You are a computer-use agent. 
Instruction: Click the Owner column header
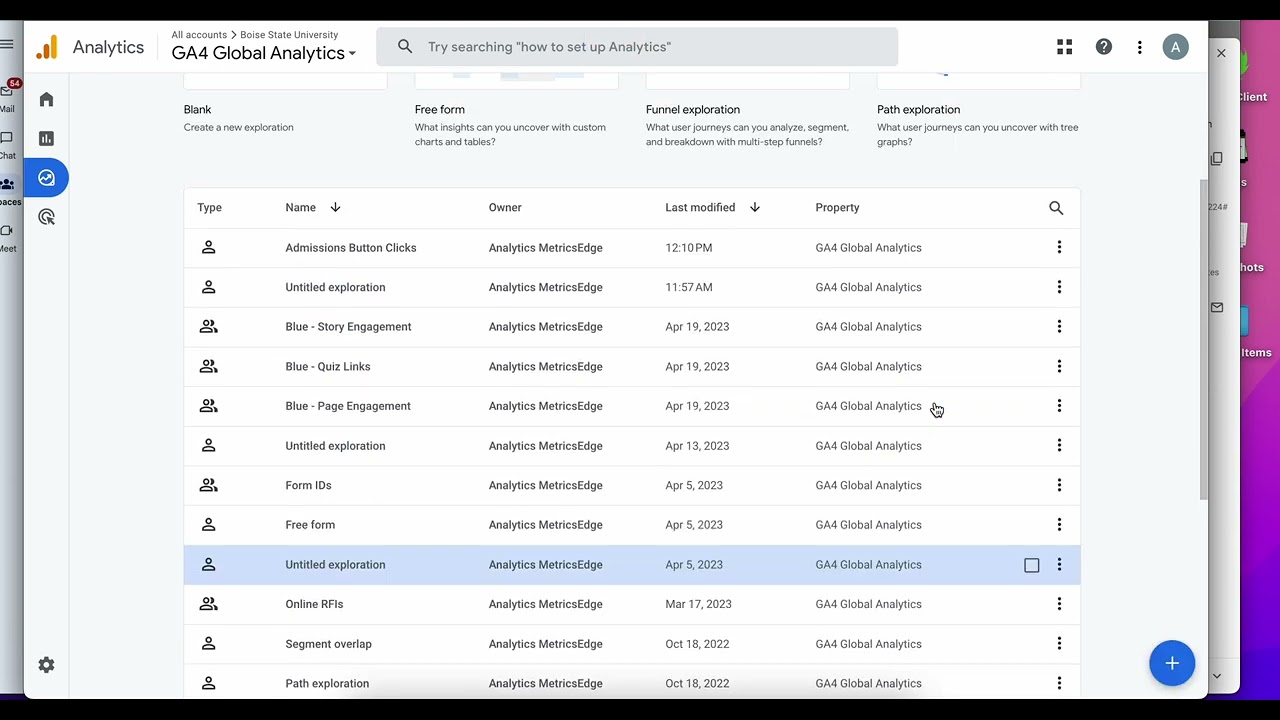point(505,208)
